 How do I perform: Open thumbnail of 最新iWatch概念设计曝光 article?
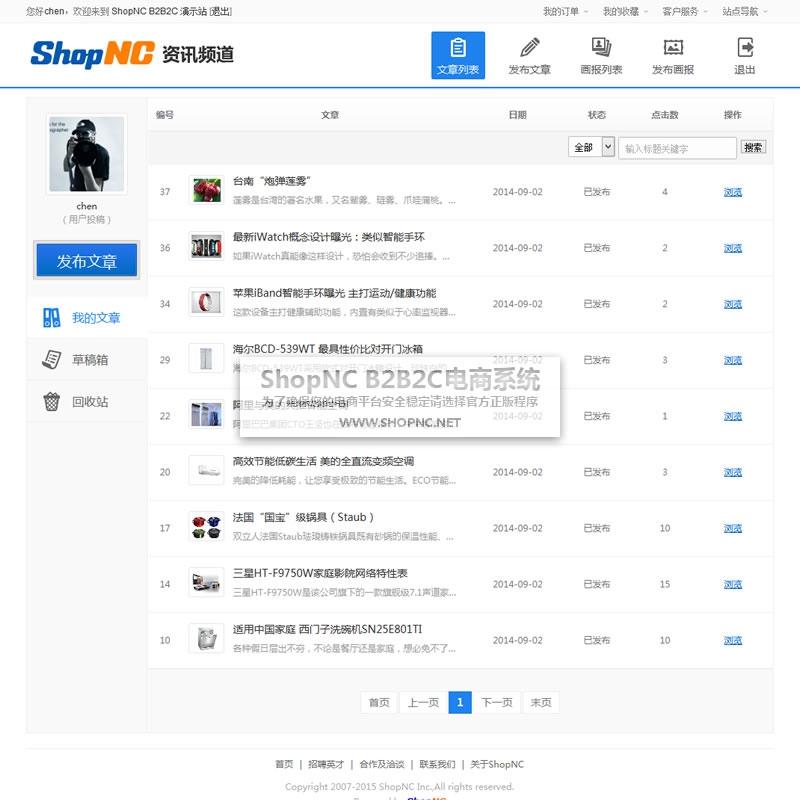coord(206,246)
